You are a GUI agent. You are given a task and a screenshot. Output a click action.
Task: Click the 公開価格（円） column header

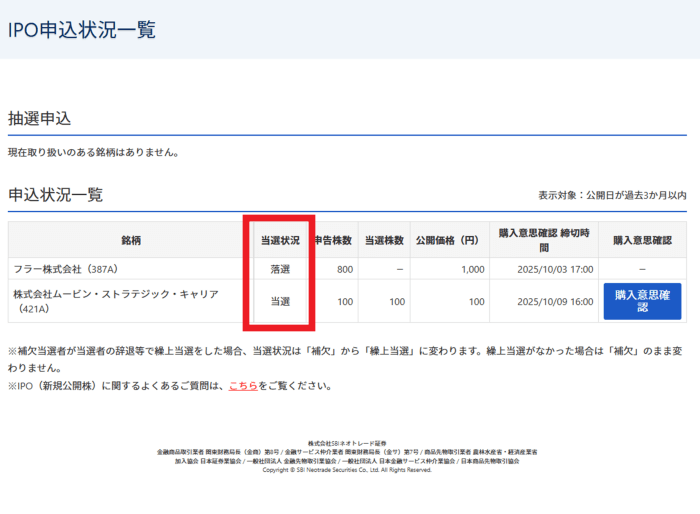449,240
